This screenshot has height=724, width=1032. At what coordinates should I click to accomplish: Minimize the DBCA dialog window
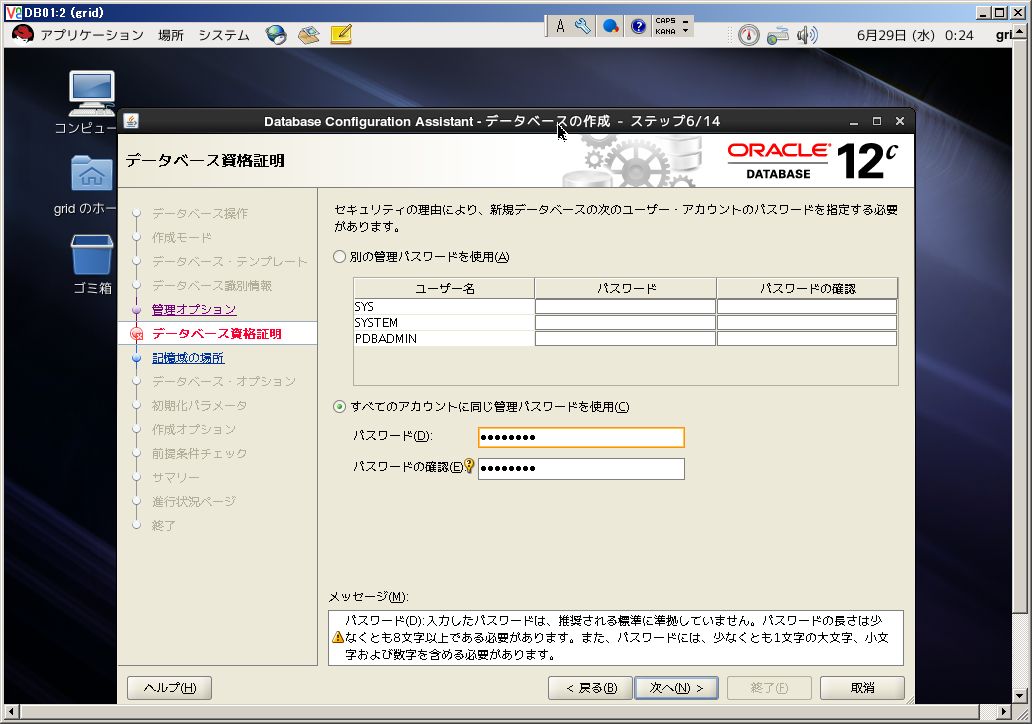[x=854, y=122]
